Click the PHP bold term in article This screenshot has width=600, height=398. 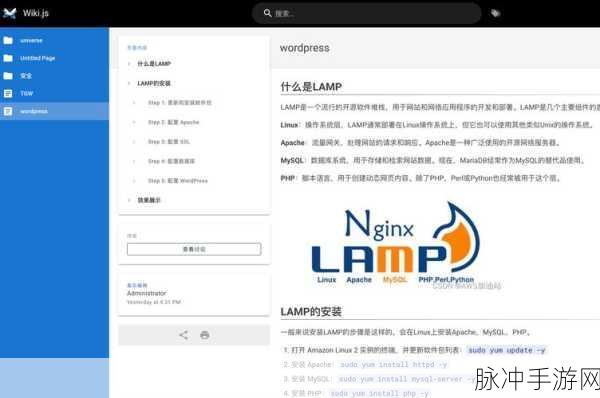point(288,178)
